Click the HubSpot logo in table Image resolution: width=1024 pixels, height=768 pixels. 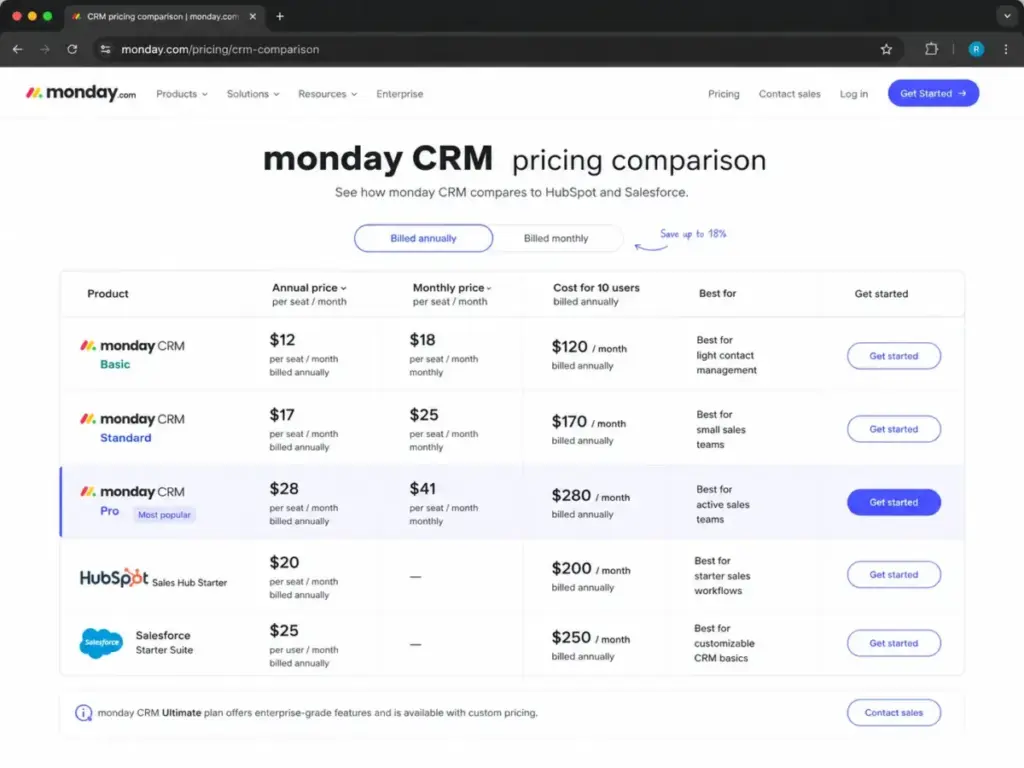tap(114, 577)
